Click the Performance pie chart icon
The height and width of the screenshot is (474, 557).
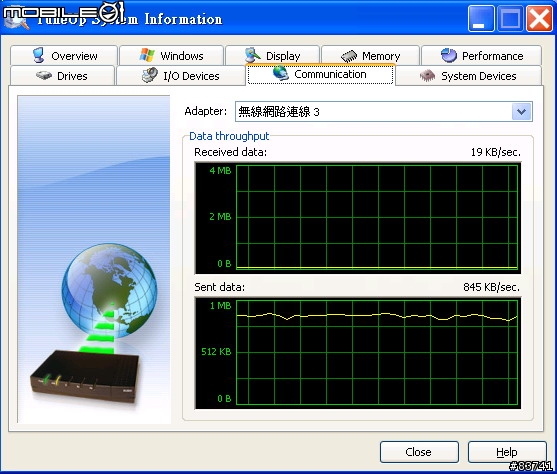coord(448,55)
